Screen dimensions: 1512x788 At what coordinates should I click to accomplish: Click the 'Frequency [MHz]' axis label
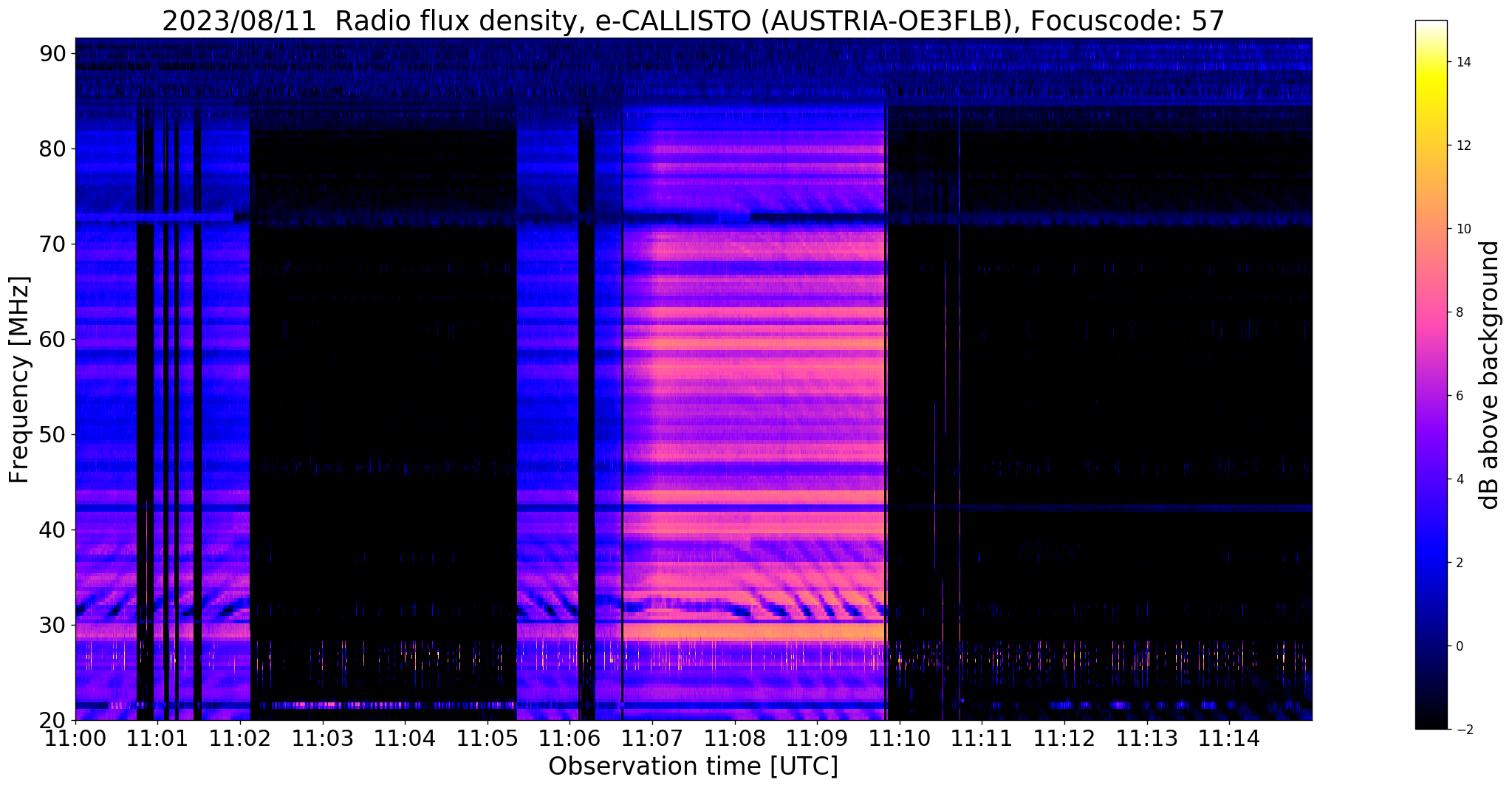click(20, 380)
